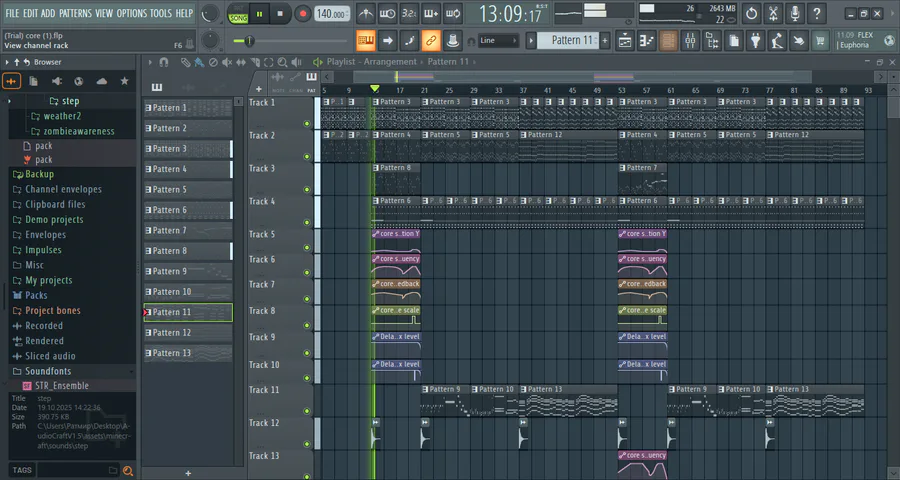The height and width of the screenshot is (480, 900).
Task: Switch the picker to the PAT tab
Action: click(x=311, y=82)
